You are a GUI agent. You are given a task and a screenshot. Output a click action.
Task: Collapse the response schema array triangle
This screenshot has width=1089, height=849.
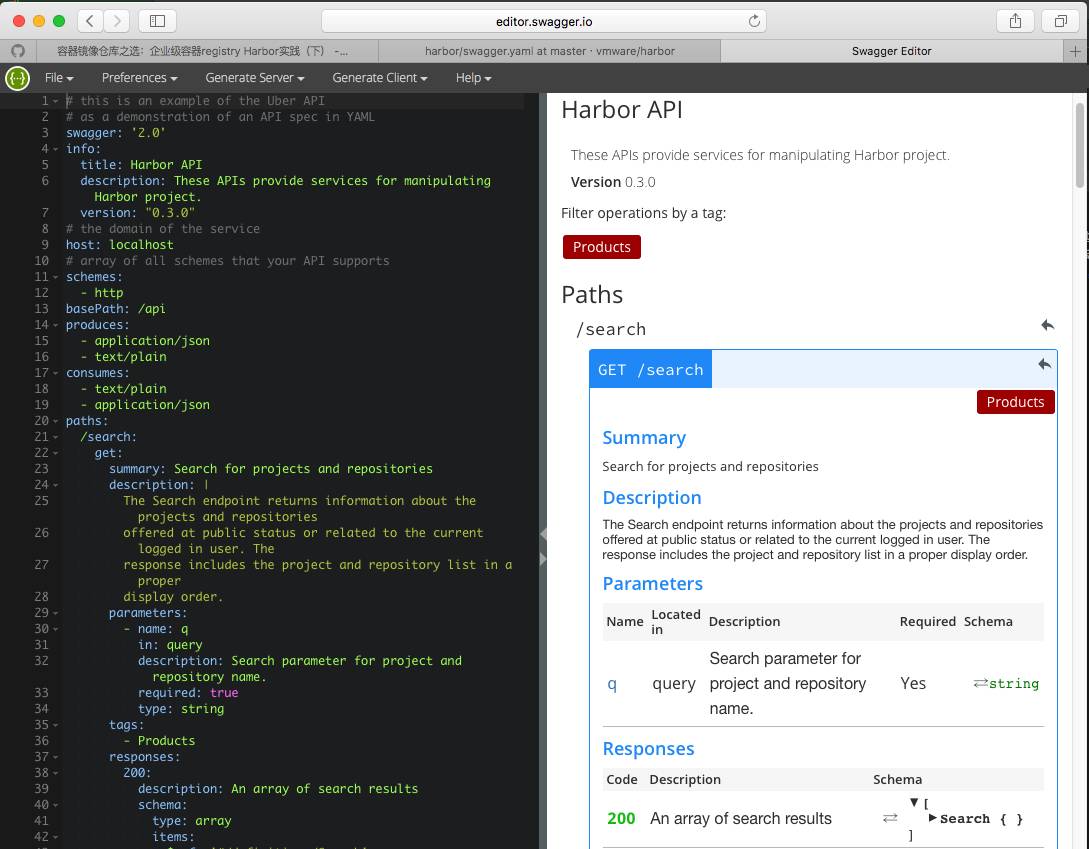tap(914, 802)
